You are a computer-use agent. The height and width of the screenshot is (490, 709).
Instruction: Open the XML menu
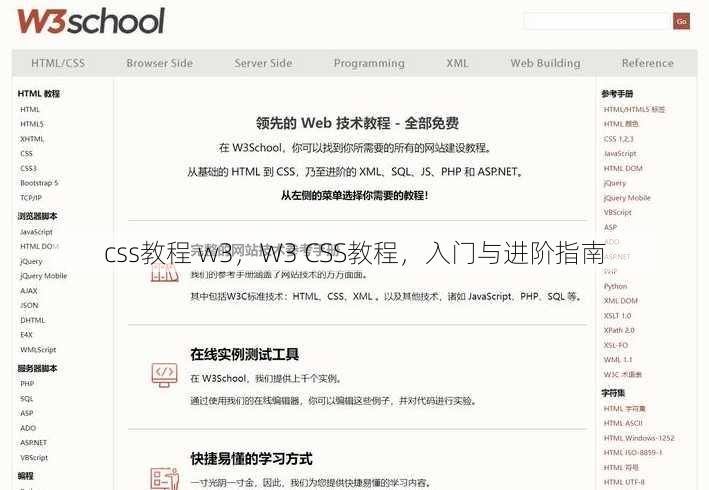coord(458,63)
